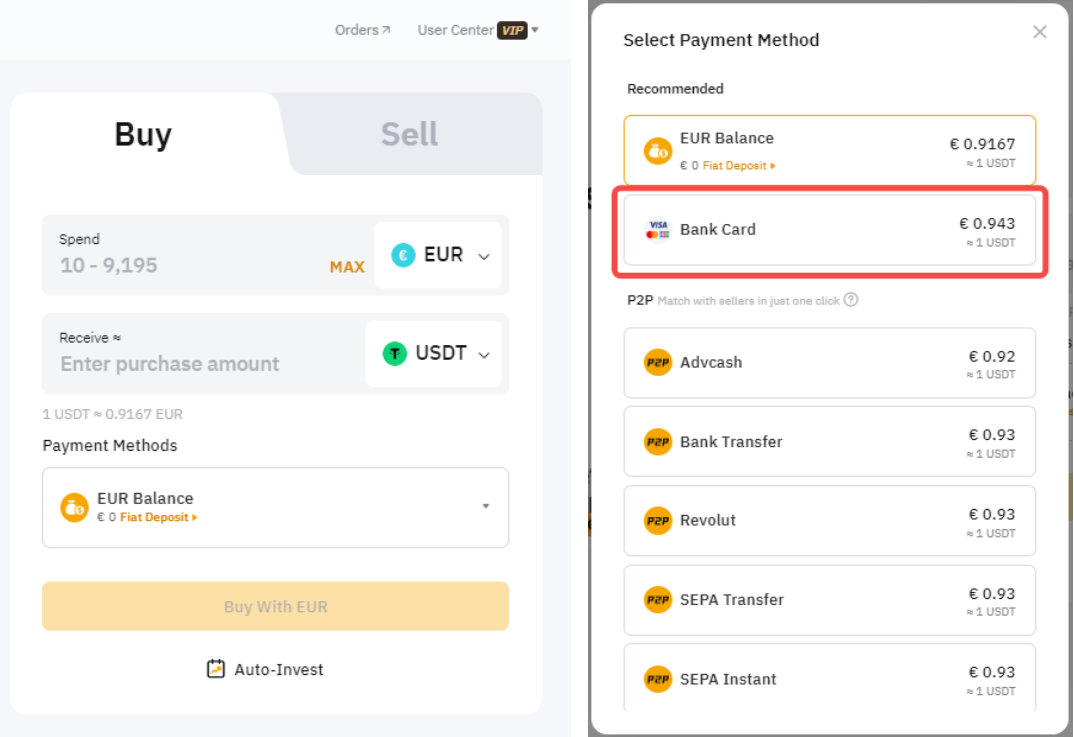Image resolution: width=1074 pixels, height=737 pixels.
Task: Switch to the Sell tab
Action: point(409,133)
